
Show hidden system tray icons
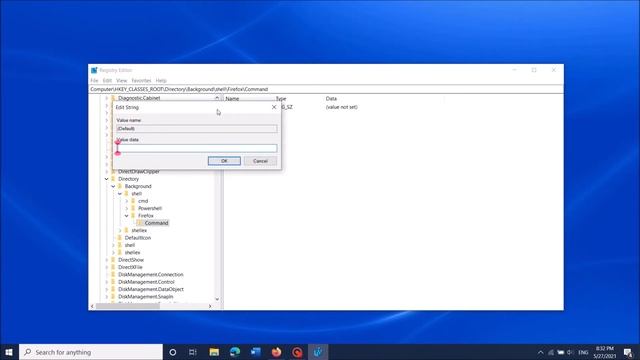(x=540, y=352)
